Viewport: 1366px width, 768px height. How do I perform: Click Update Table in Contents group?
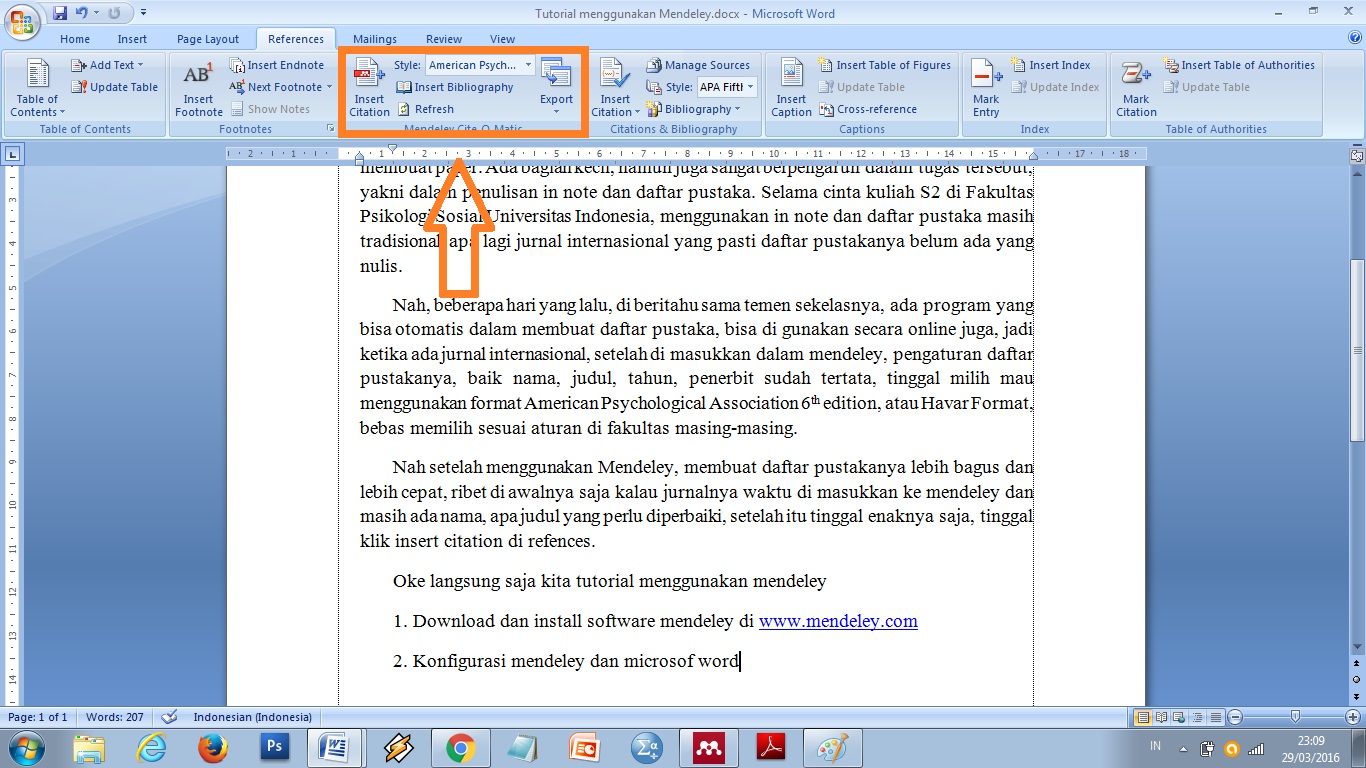[x=114, y=87]
